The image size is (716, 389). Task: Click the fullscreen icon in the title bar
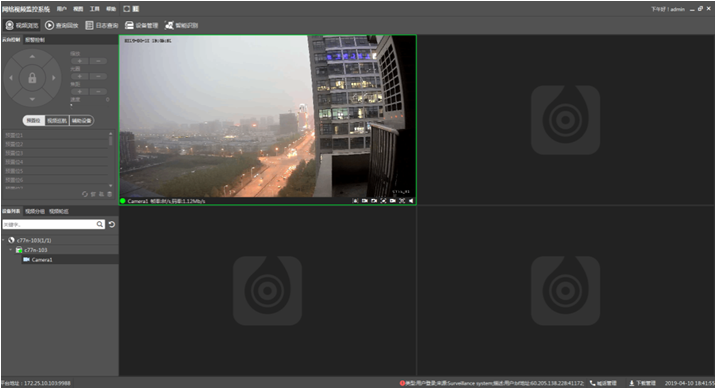pos(127,9)
